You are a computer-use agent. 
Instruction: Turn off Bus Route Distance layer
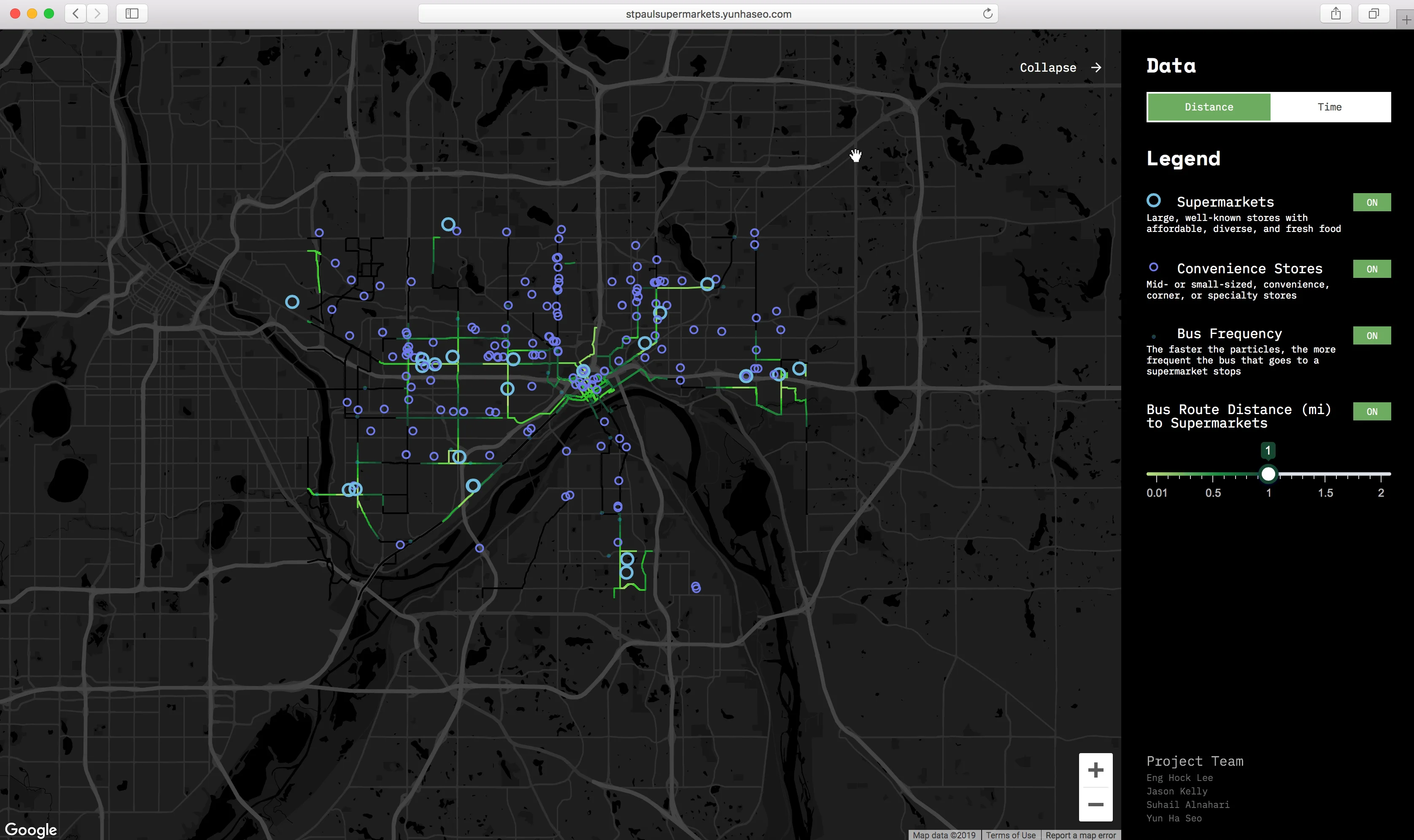tap(1371, 412)
